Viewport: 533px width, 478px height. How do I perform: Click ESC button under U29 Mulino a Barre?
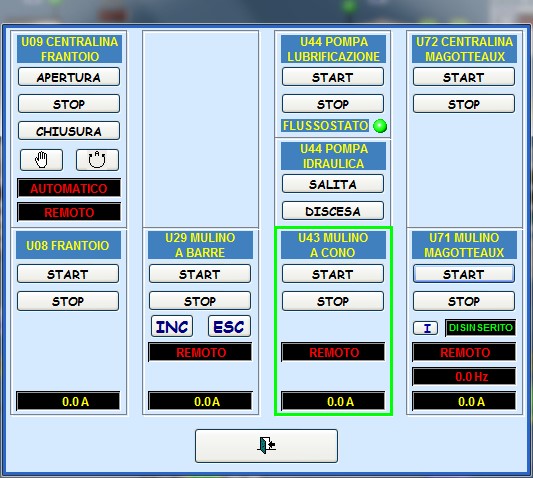tap(229, 326)
